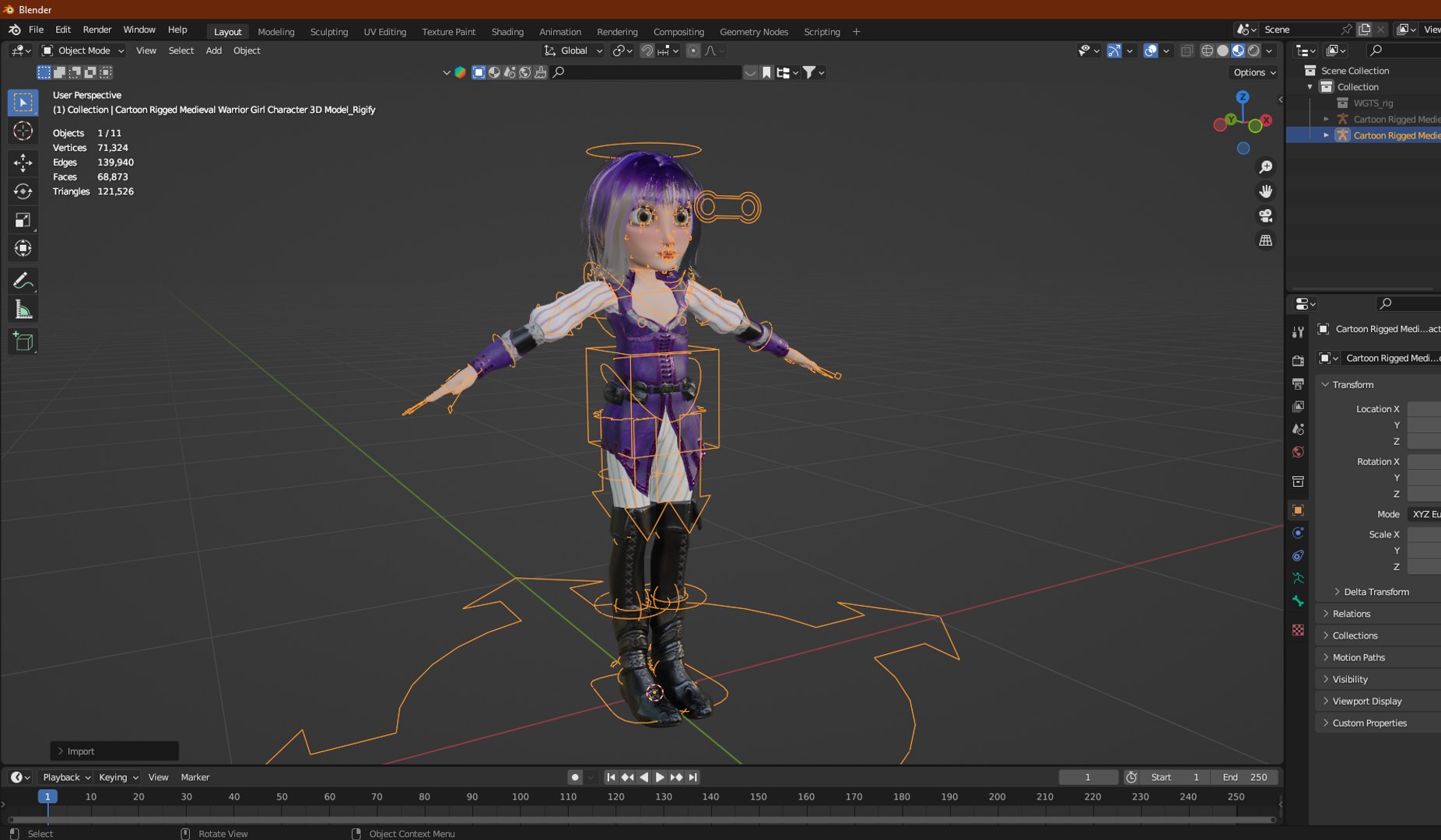The height and width of the screenshot is (840, 1441).
Task: Open the timeline Marker menu
Action: point(195,777)
